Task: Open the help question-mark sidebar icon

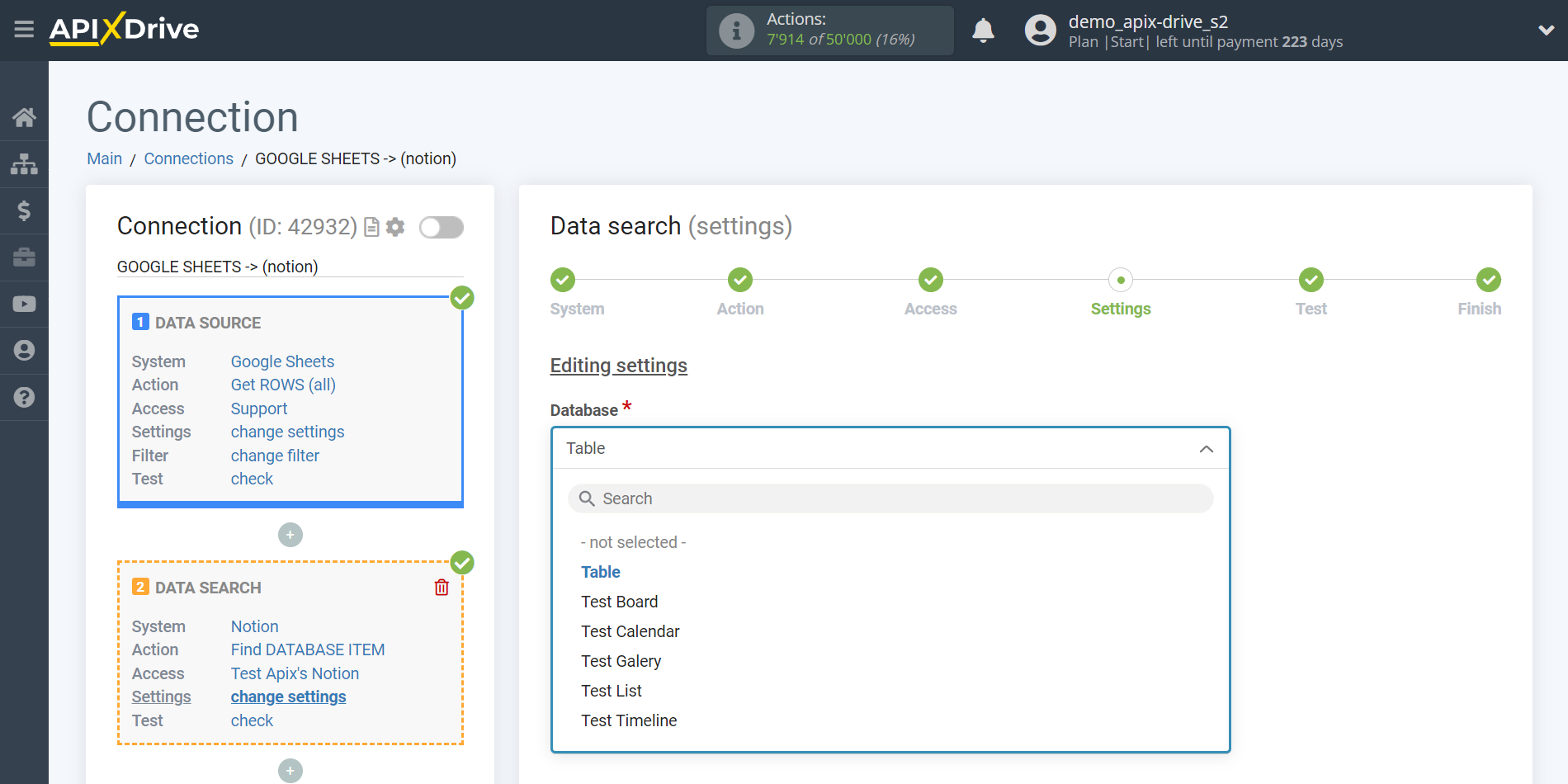Action: point(24,397)
